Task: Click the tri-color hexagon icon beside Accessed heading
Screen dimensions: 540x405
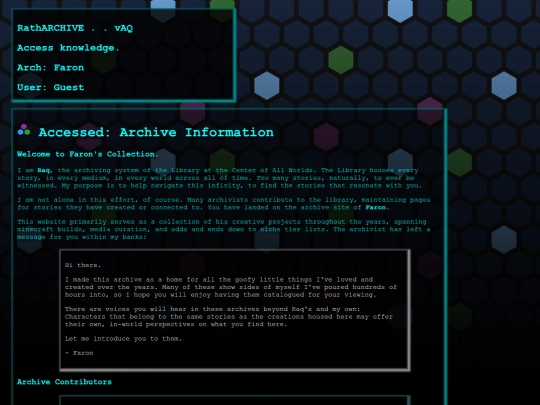Action: [x=24, y=130]
